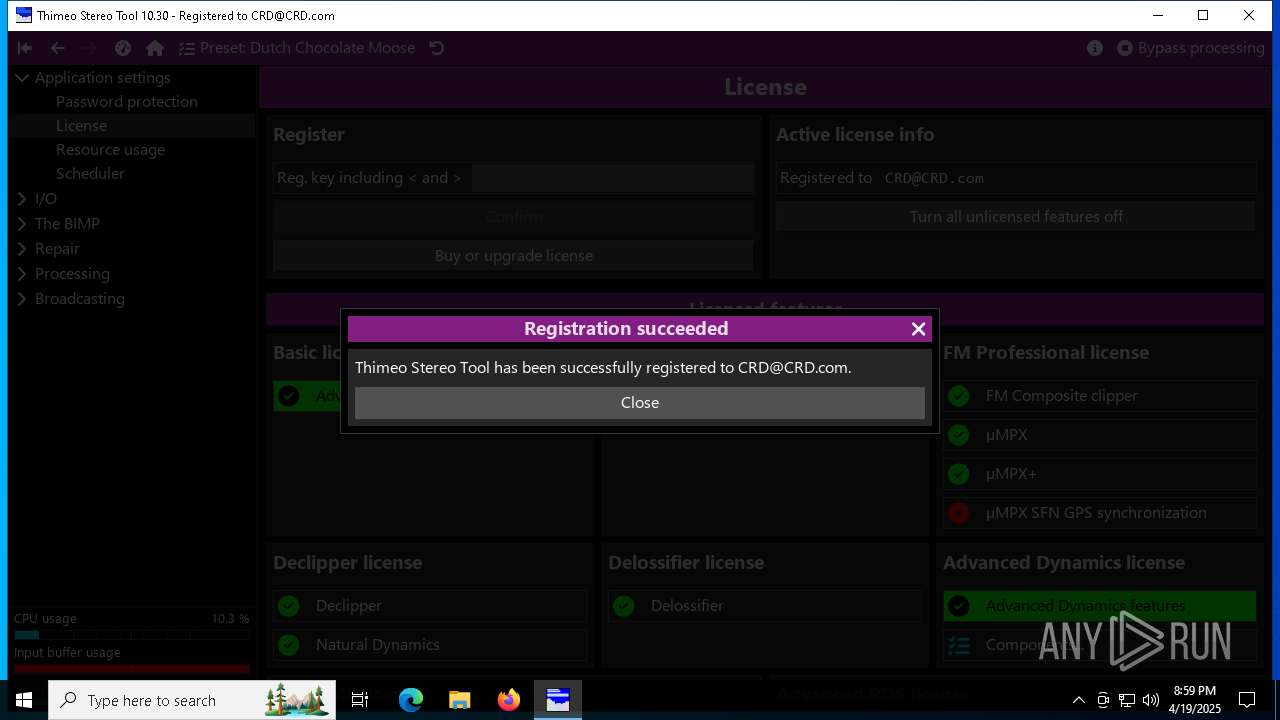
Task: Go to the Home icon
Action: point(155,48)
